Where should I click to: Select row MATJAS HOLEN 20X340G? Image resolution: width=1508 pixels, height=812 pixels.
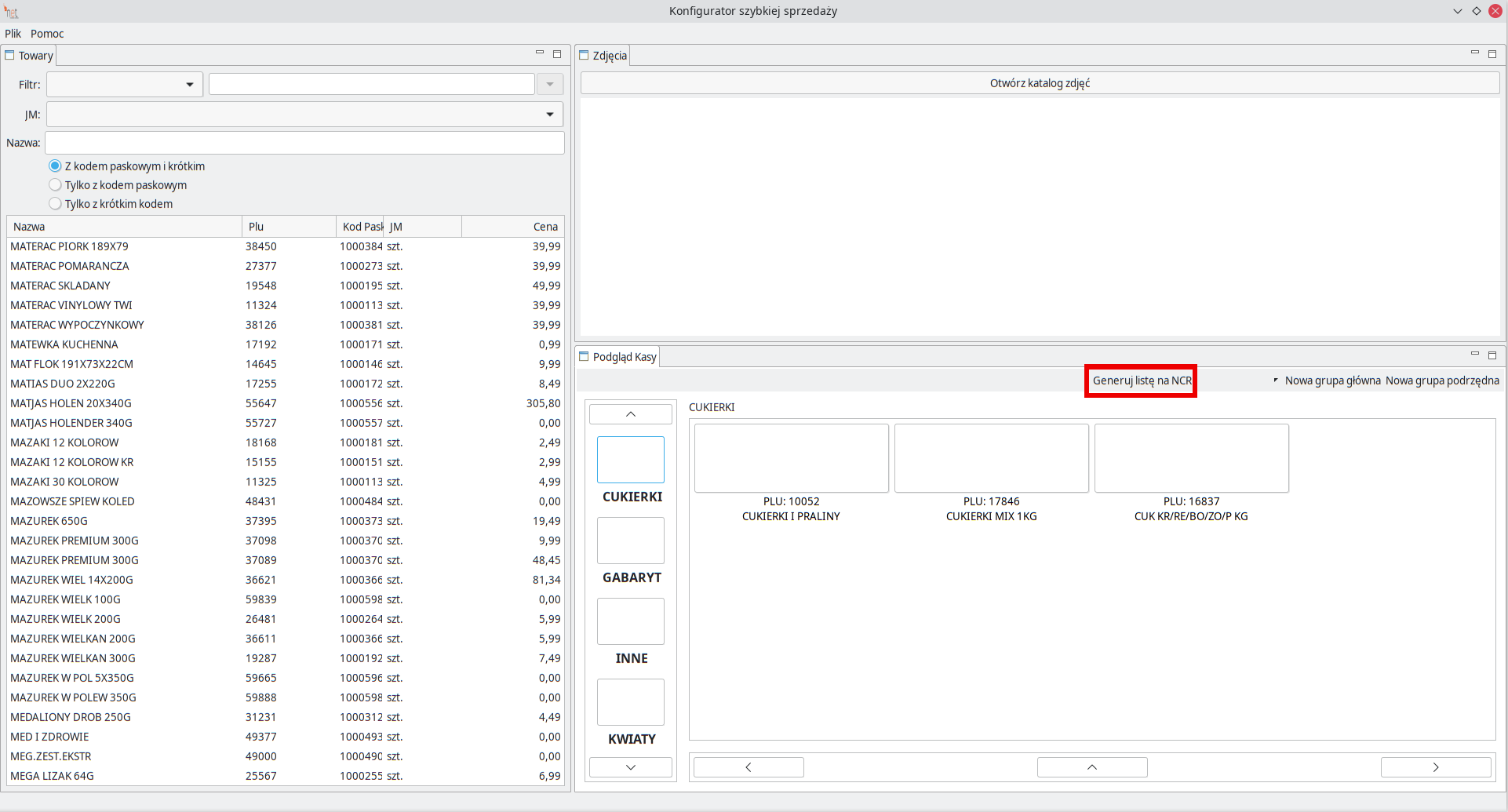[286, 403]
